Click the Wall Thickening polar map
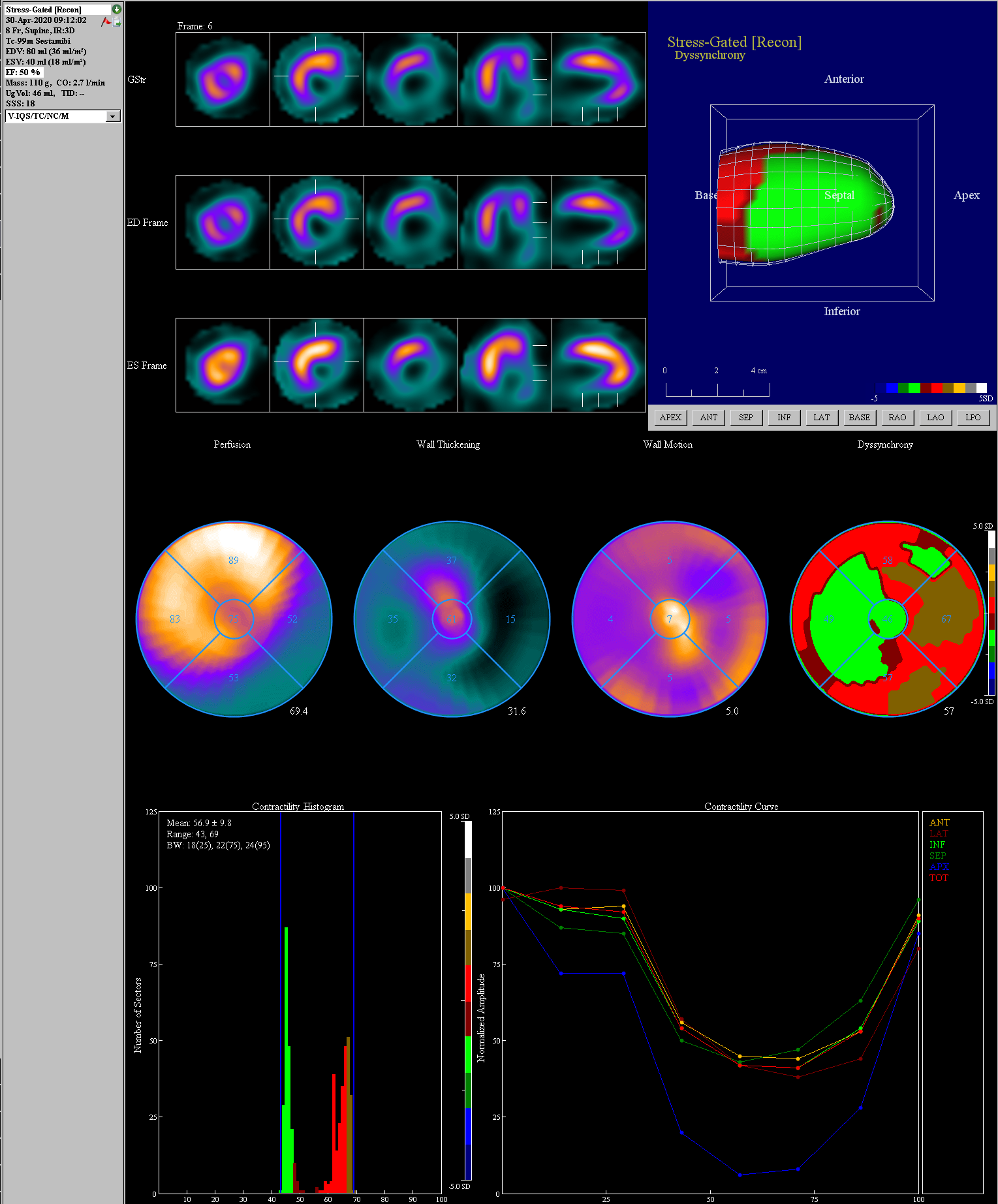This screenshot has width=998, height=1204. pyautogui.click(x=452, y=619)
